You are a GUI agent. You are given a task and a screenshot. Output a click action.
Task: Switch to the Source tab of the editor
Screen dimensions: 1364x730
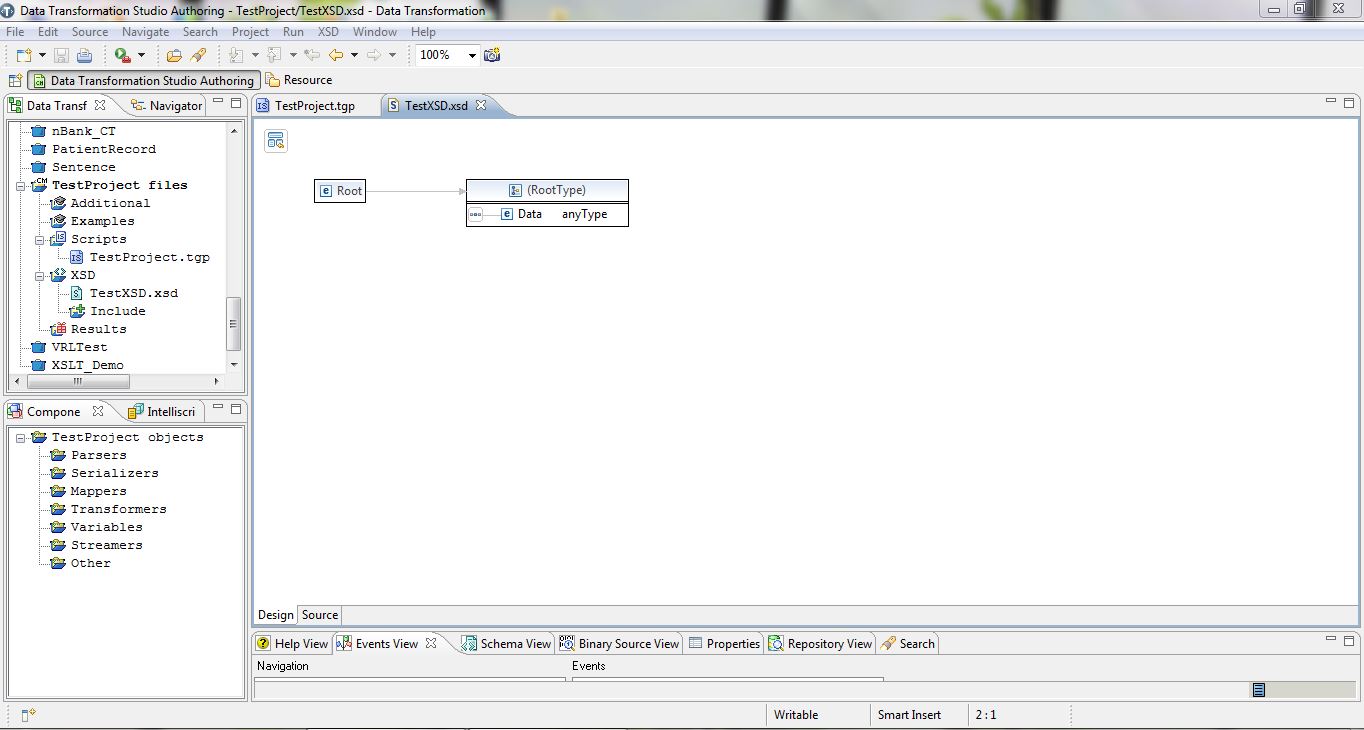pyautogui.click(x=320, y=615)
